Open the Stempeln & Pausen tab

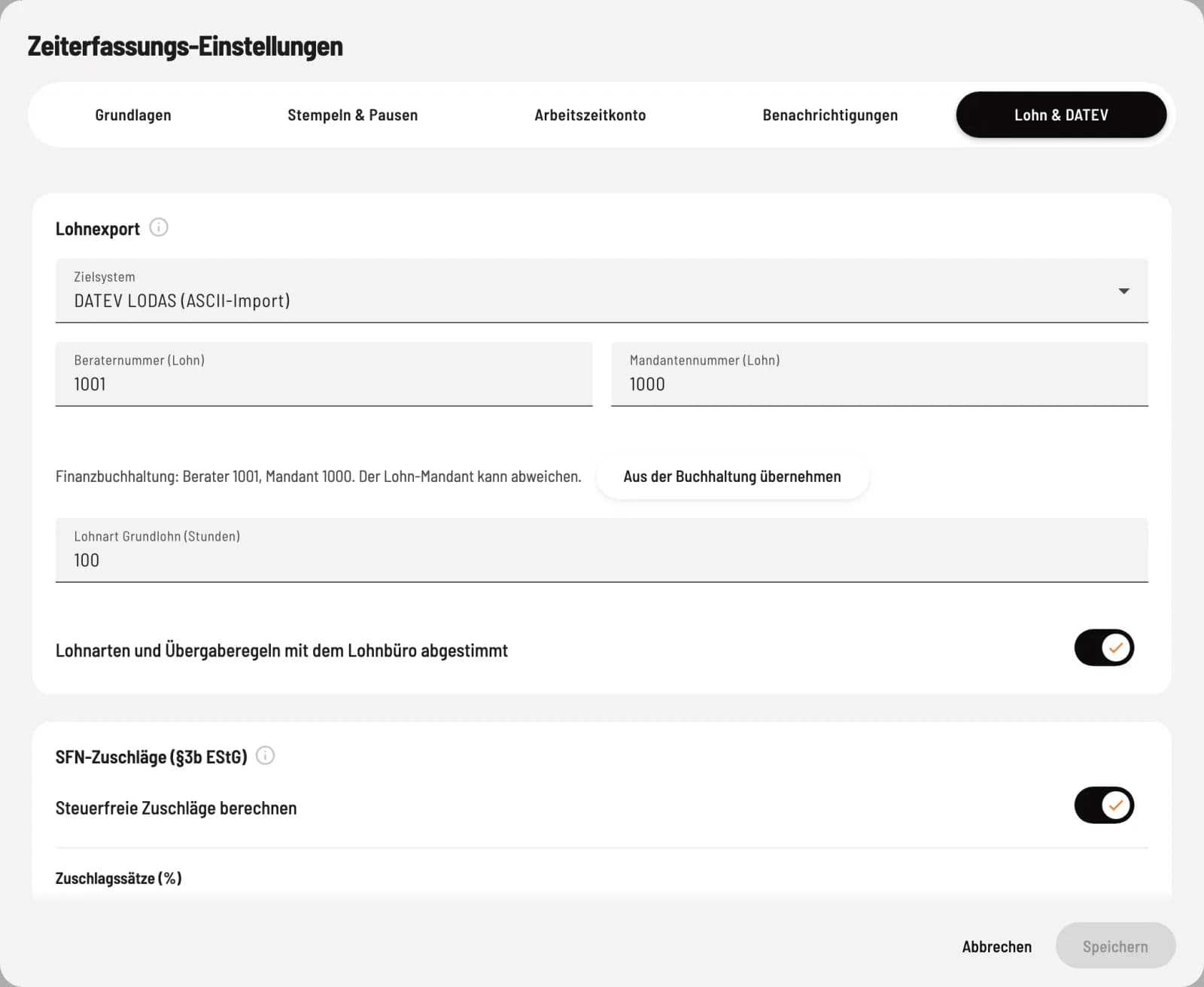pyautogui.click(x=352, y=115)
